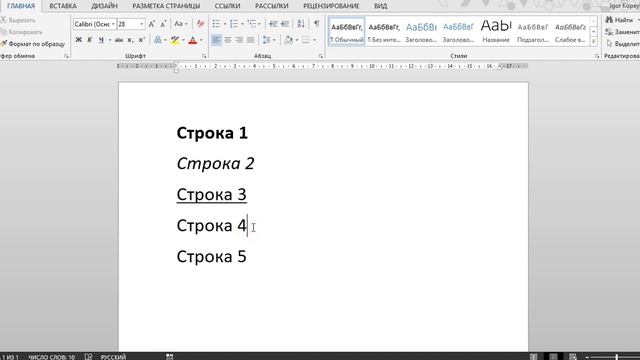Apply the Название style
Viewport: 640px width, 360px height.
pyautogui.click(x=496, y=32)
